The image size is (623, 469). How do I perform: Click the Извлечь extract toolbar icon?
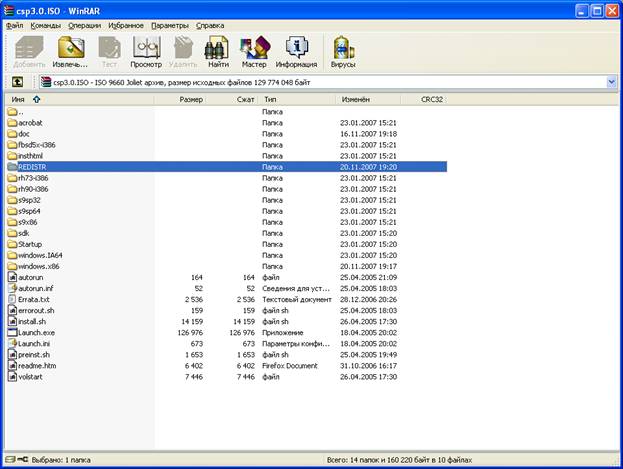70,52
